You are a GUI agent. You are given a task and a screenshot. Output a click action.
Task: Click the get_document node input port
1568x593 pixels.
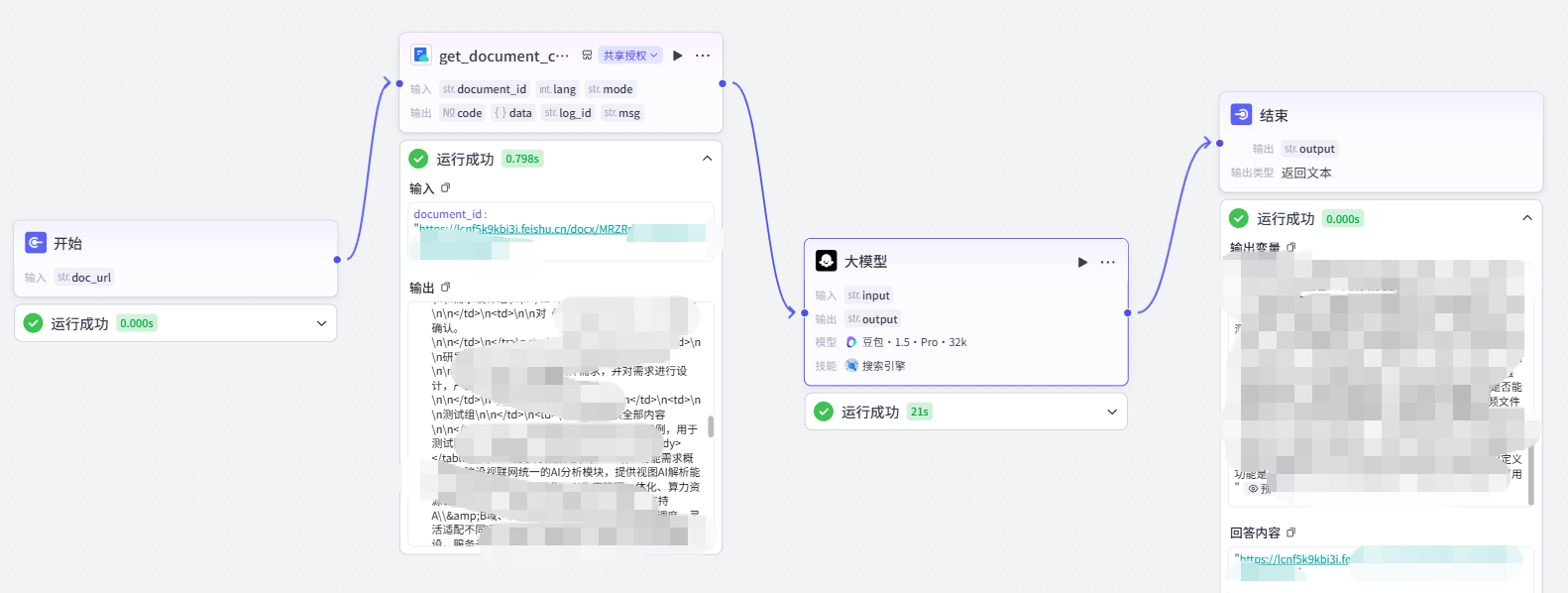click(x=399, y=83)
